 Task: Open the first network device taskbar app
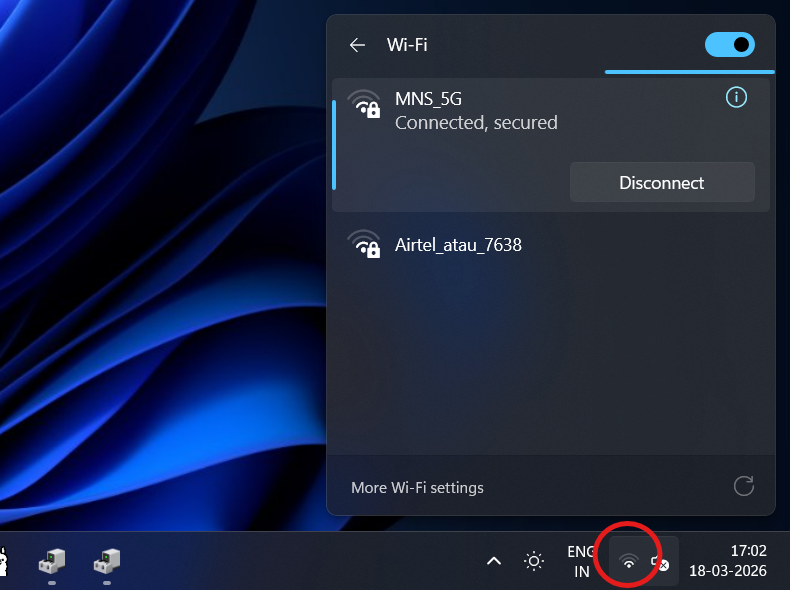click(x=52, y=562)
